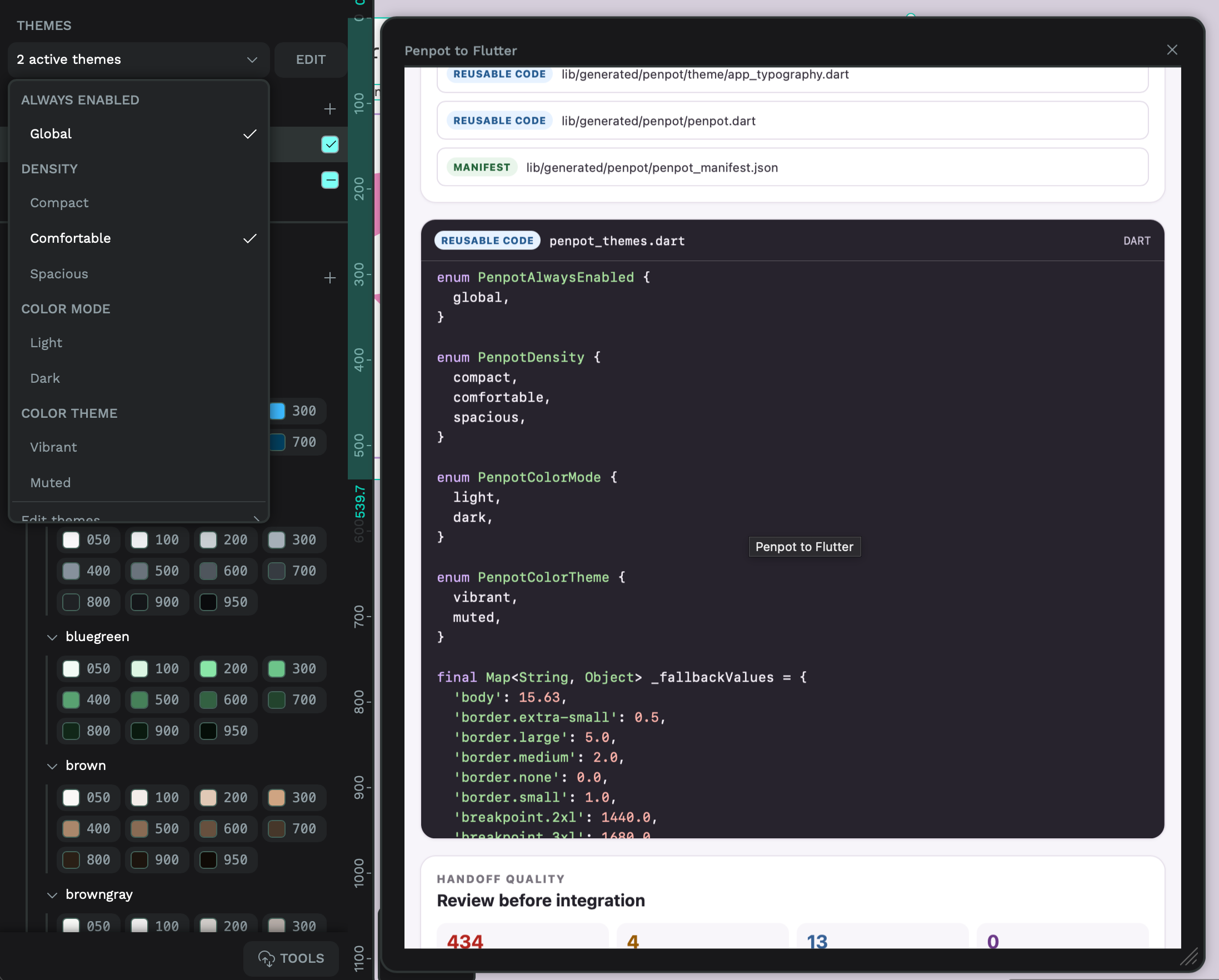
Task: Click the enum PenpotColorTheme code line
Action: [x=531, y=577]
